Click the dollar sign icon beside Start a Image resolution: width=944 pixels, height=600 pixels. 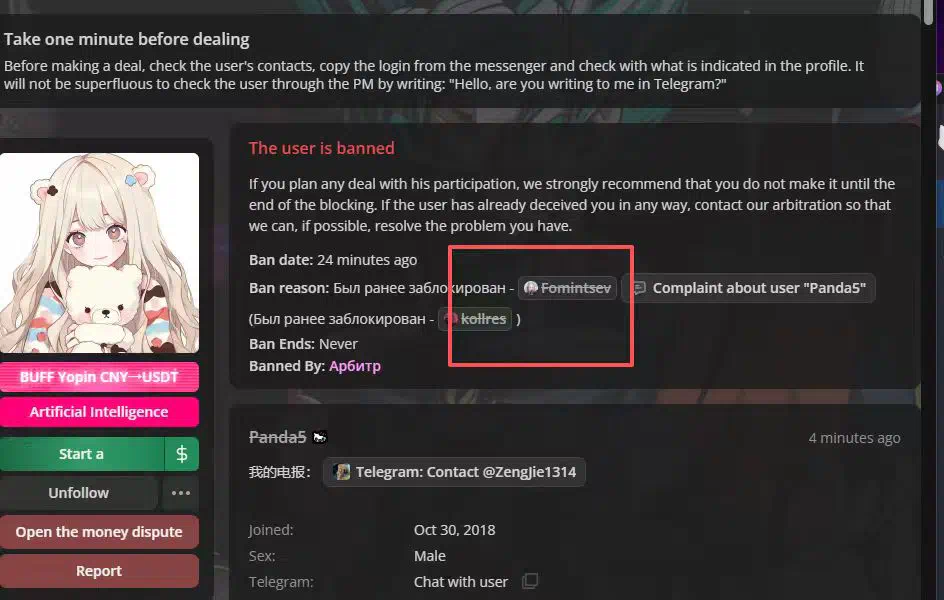(x=181, y=454)
